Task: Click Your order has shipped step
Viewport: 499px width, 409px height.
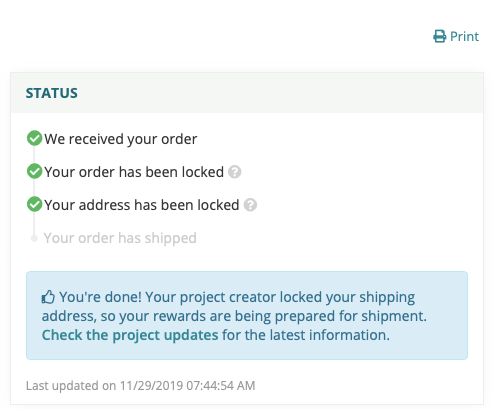Action: coord(120,238)
